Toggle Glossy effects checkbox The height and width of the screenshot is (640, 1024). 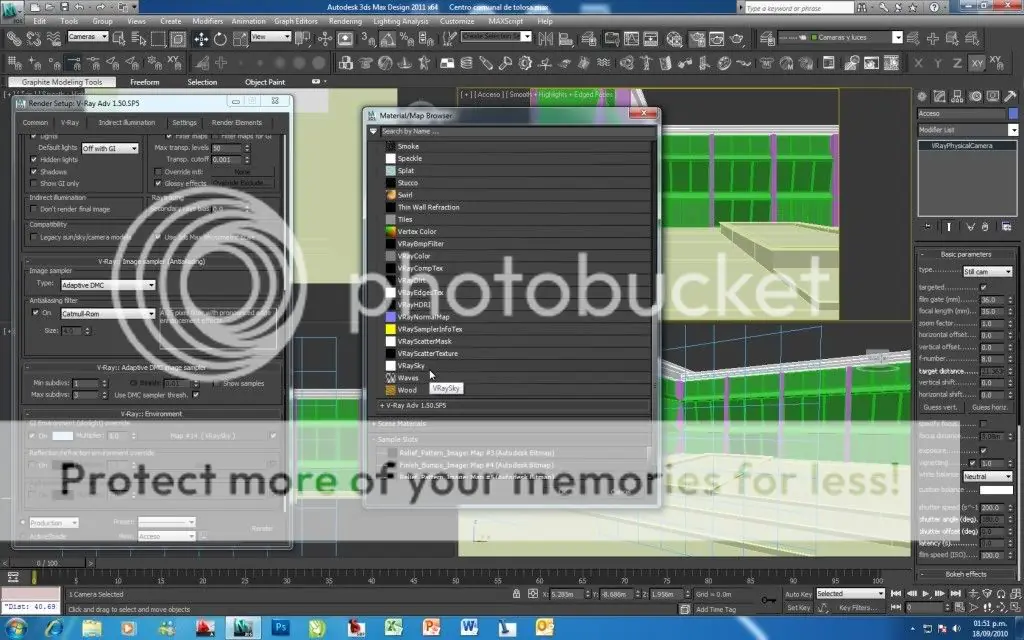pyautogui.click(x=158, y=184)
